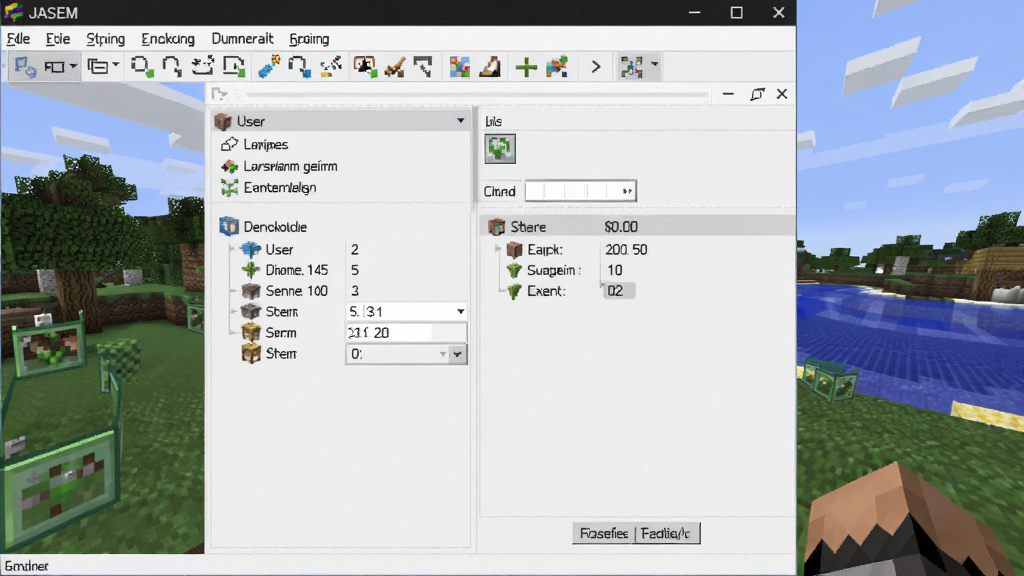
Task: Open the Clnad dropdown field
Action: [x=580, y=191]
